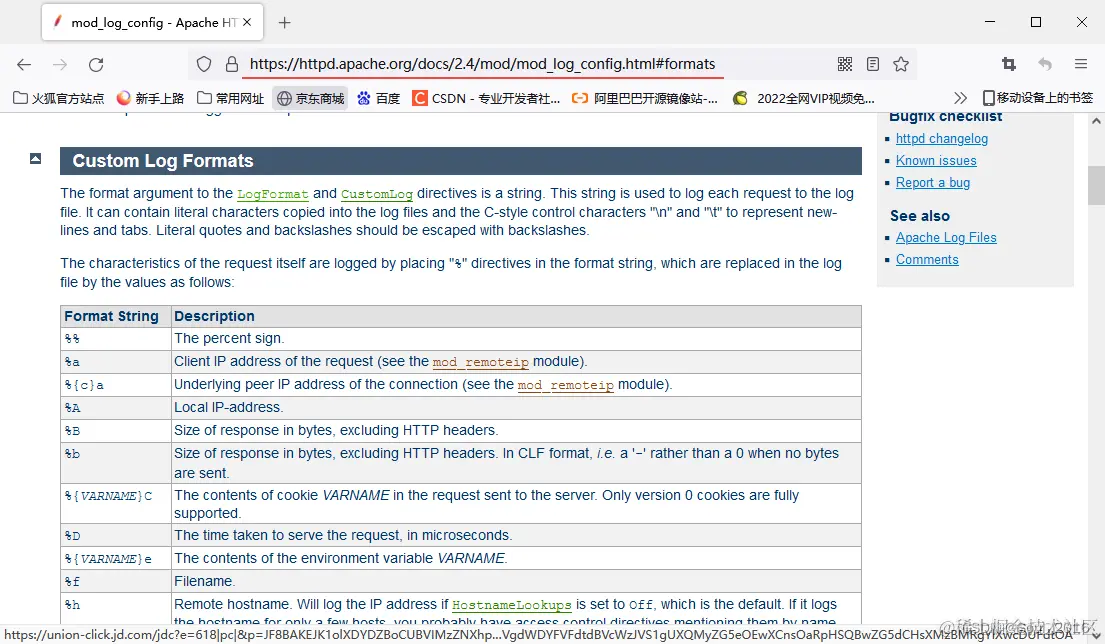Image resolution: width=1105 pixels, height=644 pixels.
Task: Open 2022全网VIP视频 bookmark
Action: pyautogui.click(x=804, y=98)
